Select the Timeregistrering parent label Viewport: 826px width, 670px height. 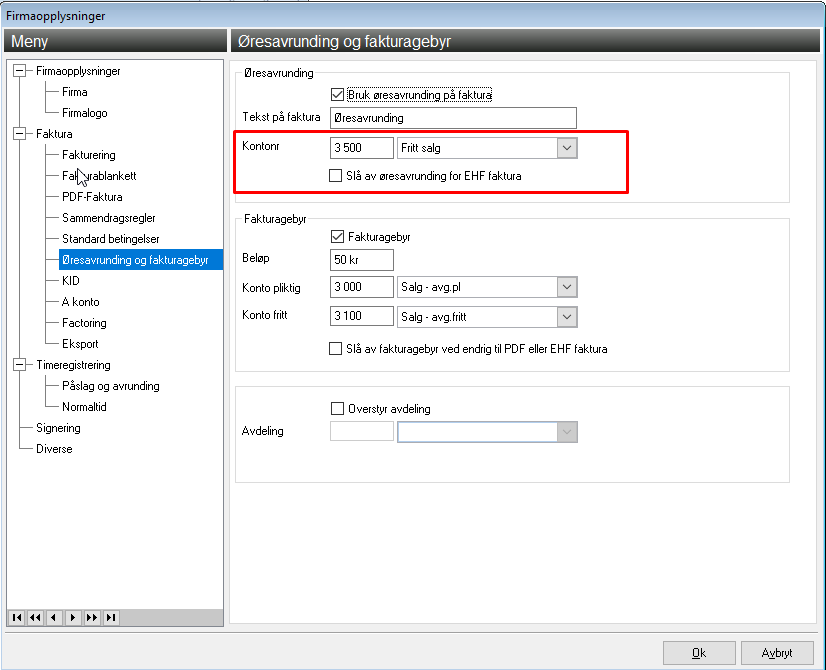click(x=73, y=365)
